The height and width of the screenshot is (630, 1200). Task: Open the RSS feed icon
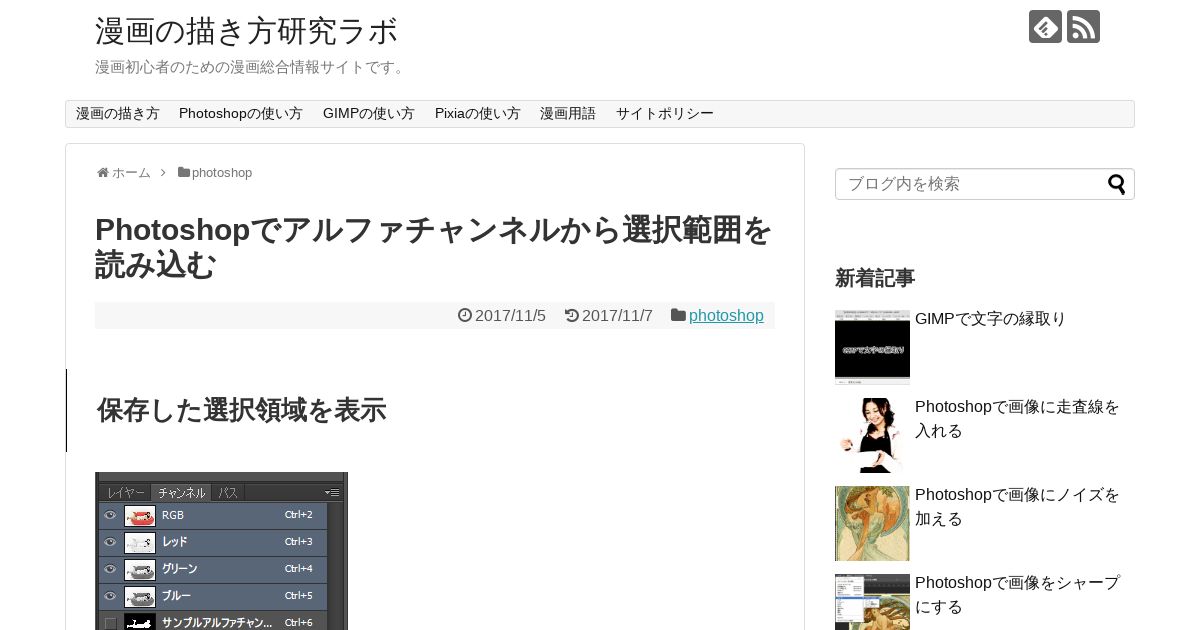[1083, 26]
